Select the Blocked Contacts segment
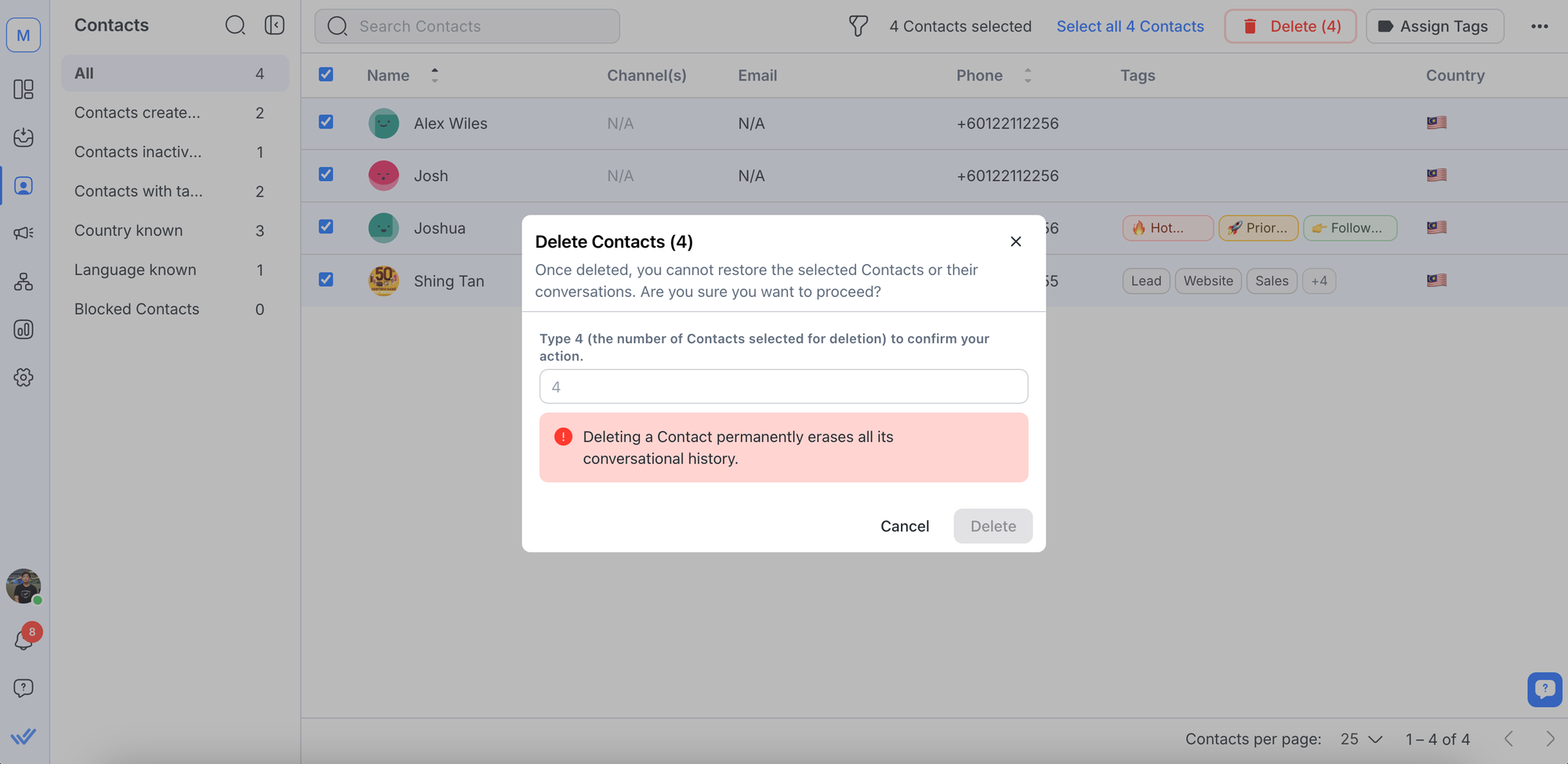Image resolution: width=1568 pixels, height=764 pixels. (x=136, y=309)
